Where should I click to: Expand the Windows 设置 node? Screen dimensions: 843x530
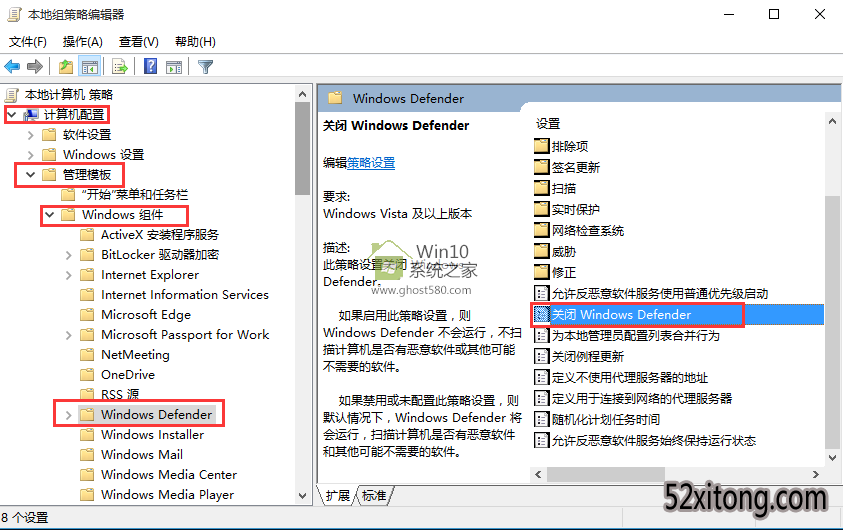pos(31,155)
